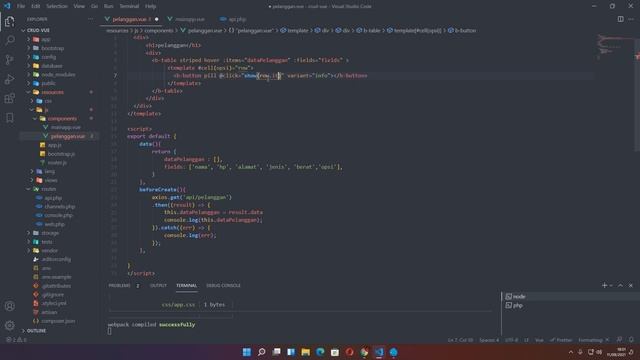Open composer.json in file tree

pos(57,321)
